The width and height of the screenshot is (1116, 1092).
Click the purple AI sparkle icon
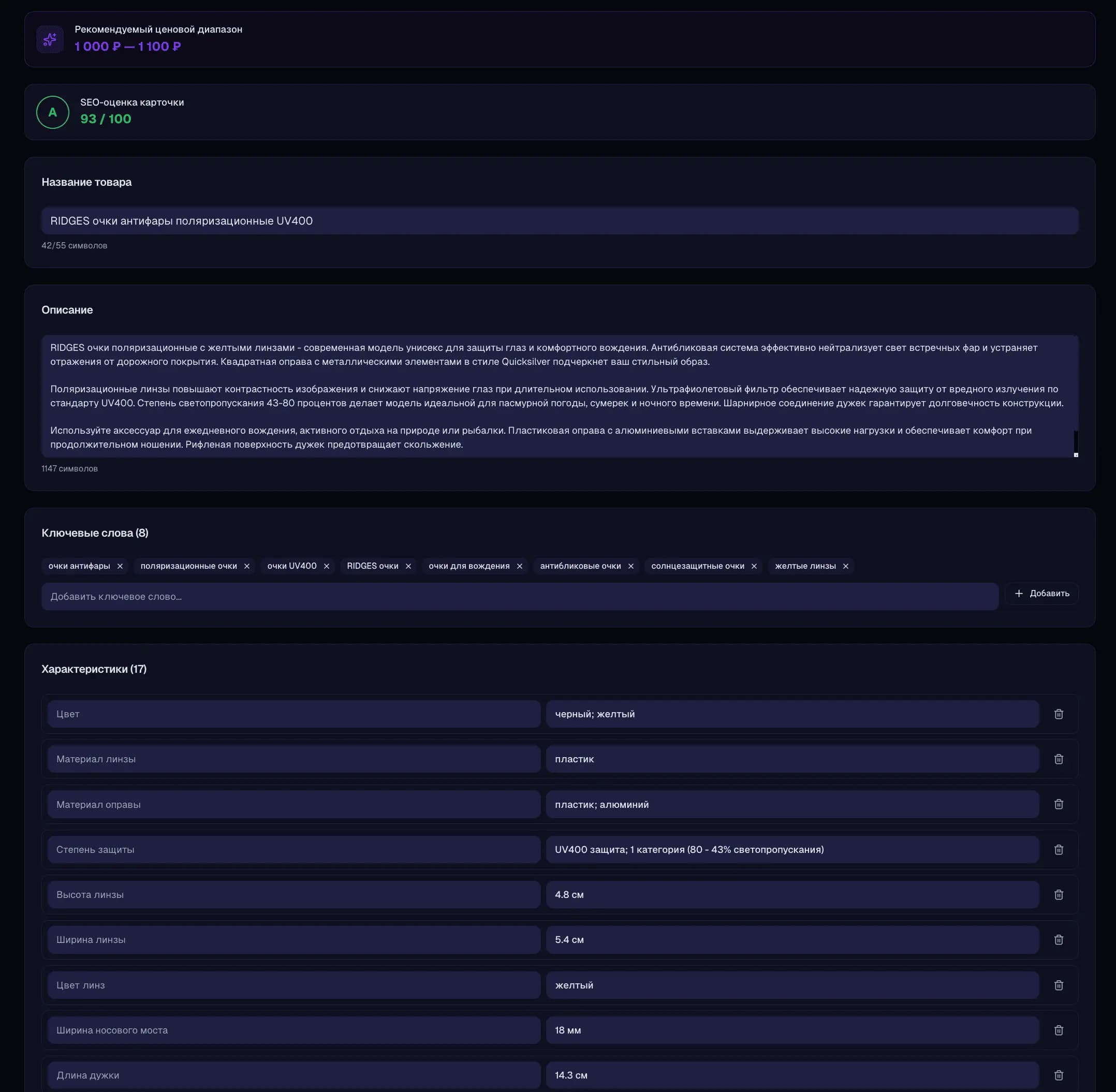pos(50,39)
